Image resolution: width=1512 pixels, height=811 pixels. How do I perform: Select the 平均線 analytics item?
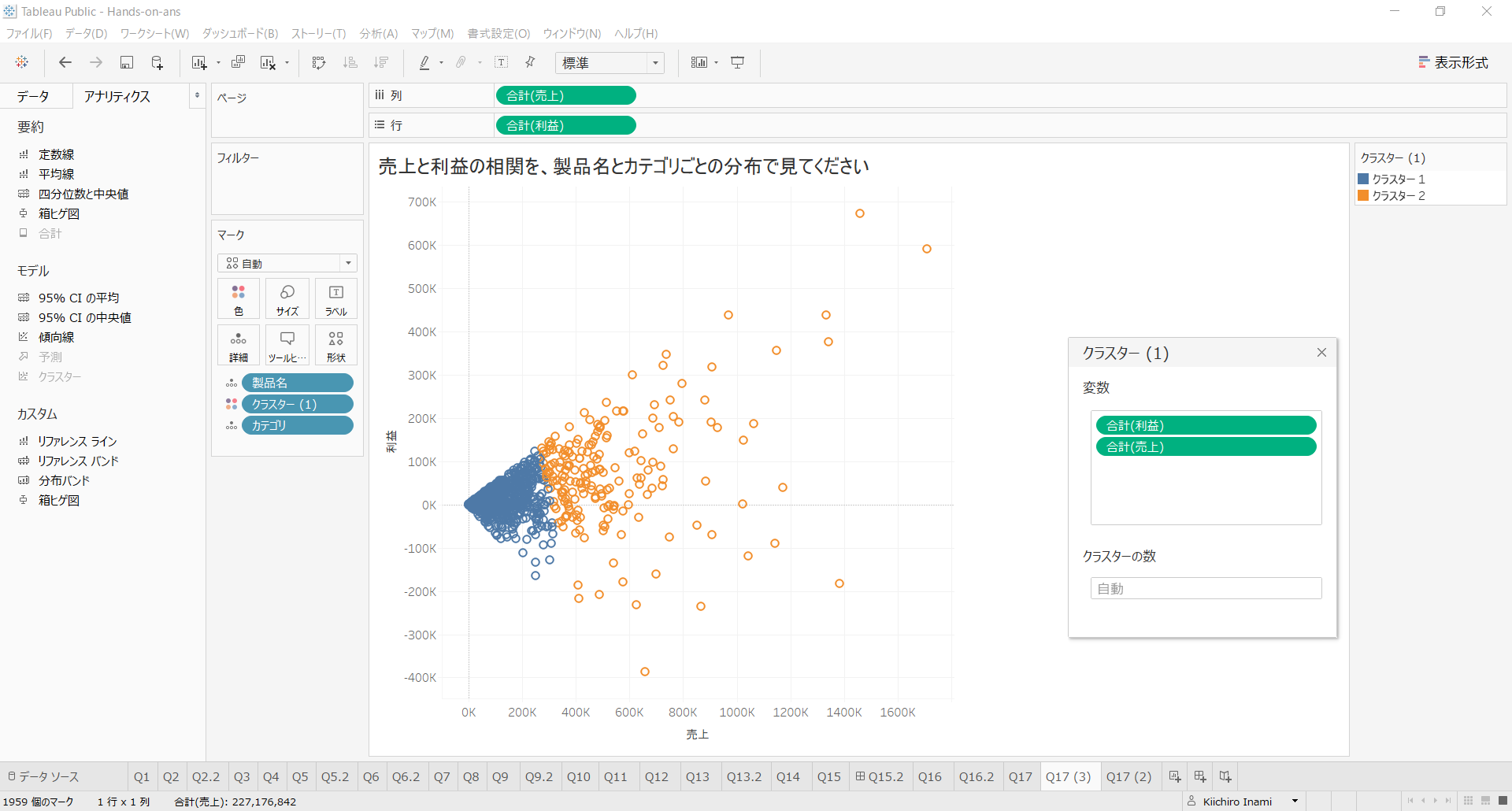tap(57, 174)
